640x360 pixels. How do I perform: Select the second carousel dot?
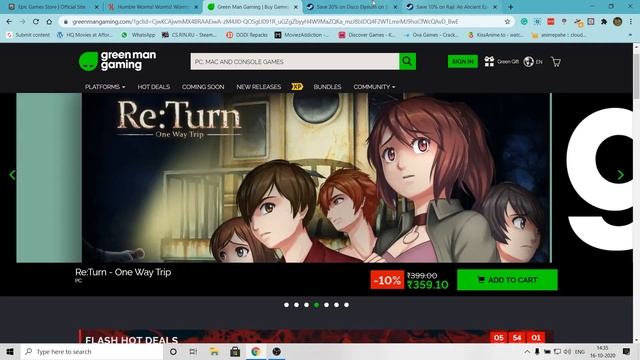click(296, 305)
